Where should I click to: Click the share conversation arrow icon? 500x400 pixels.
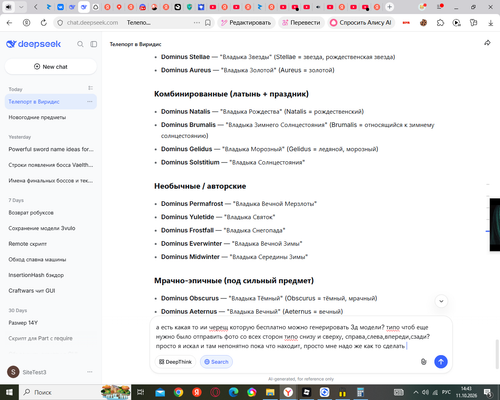point(487,43)
